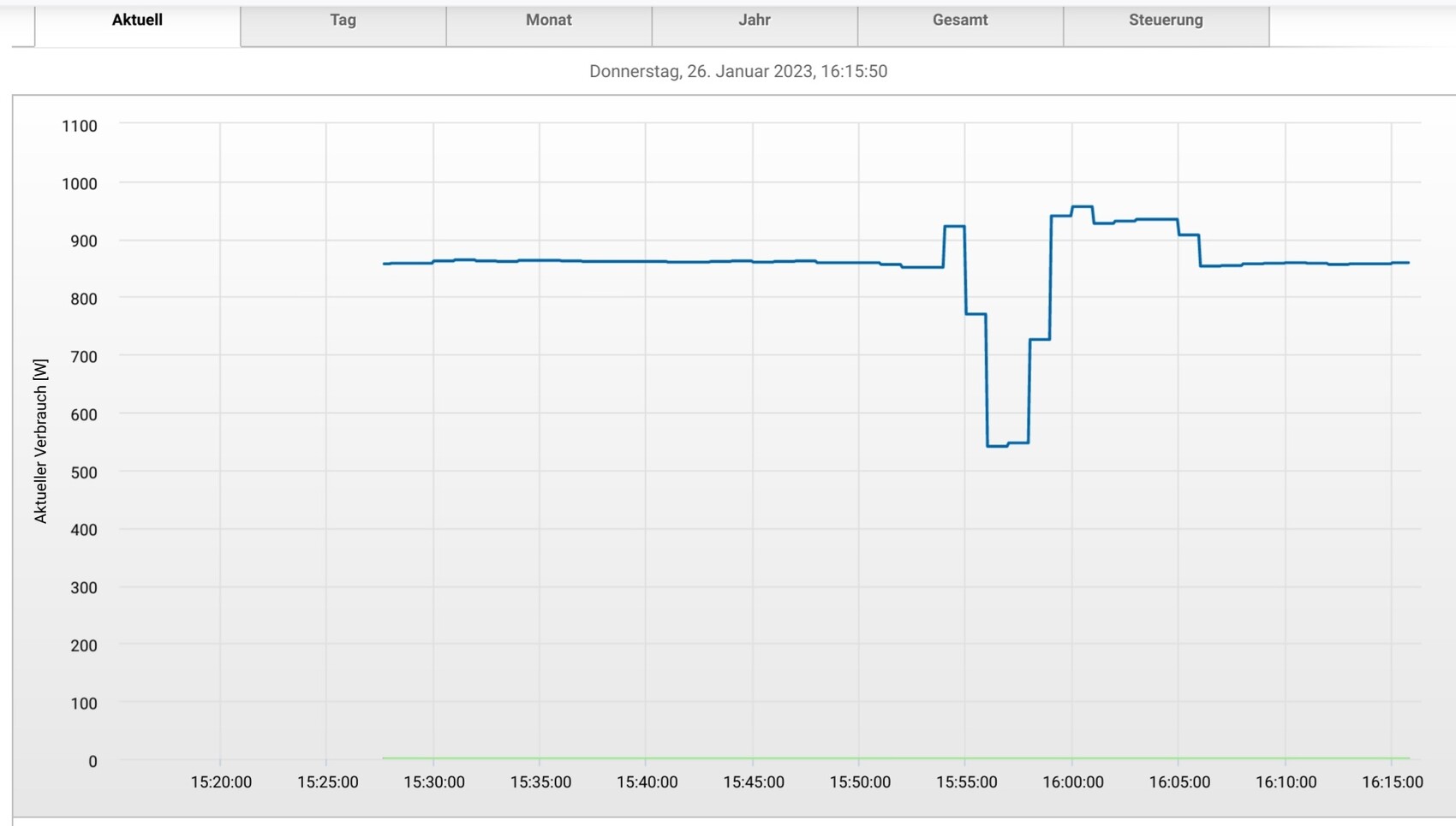Click the short 920 W spike before the dip
This screenshot has width=1456, height=826.
click(x=954, y=226)
